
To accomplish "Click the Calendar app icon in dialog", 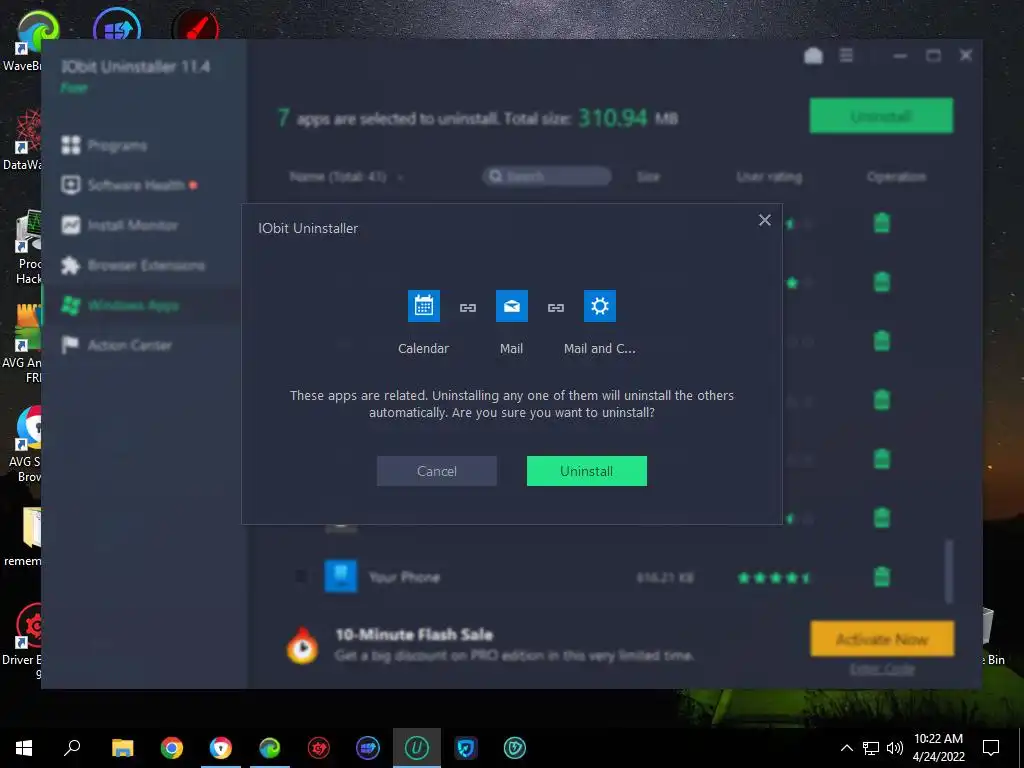I will [x=424, y=306].
